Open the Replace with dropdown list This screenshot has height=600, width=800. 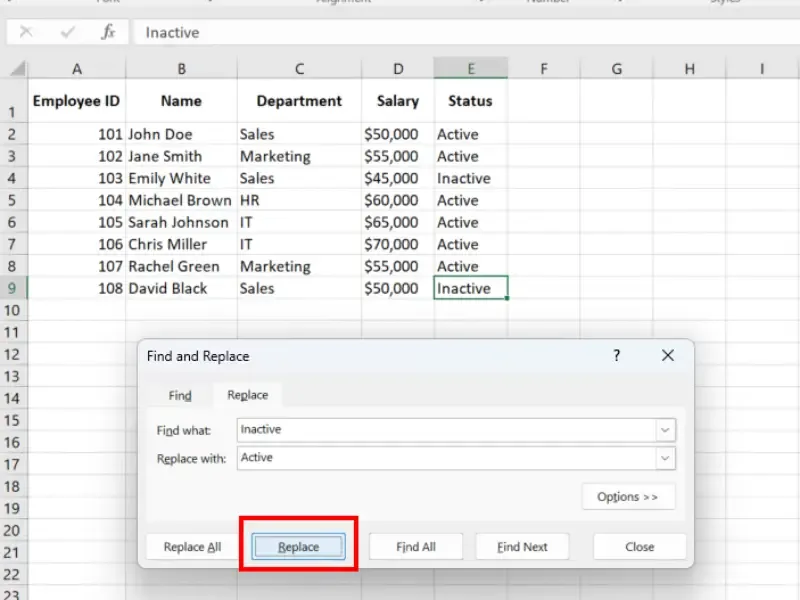point(665,458)
